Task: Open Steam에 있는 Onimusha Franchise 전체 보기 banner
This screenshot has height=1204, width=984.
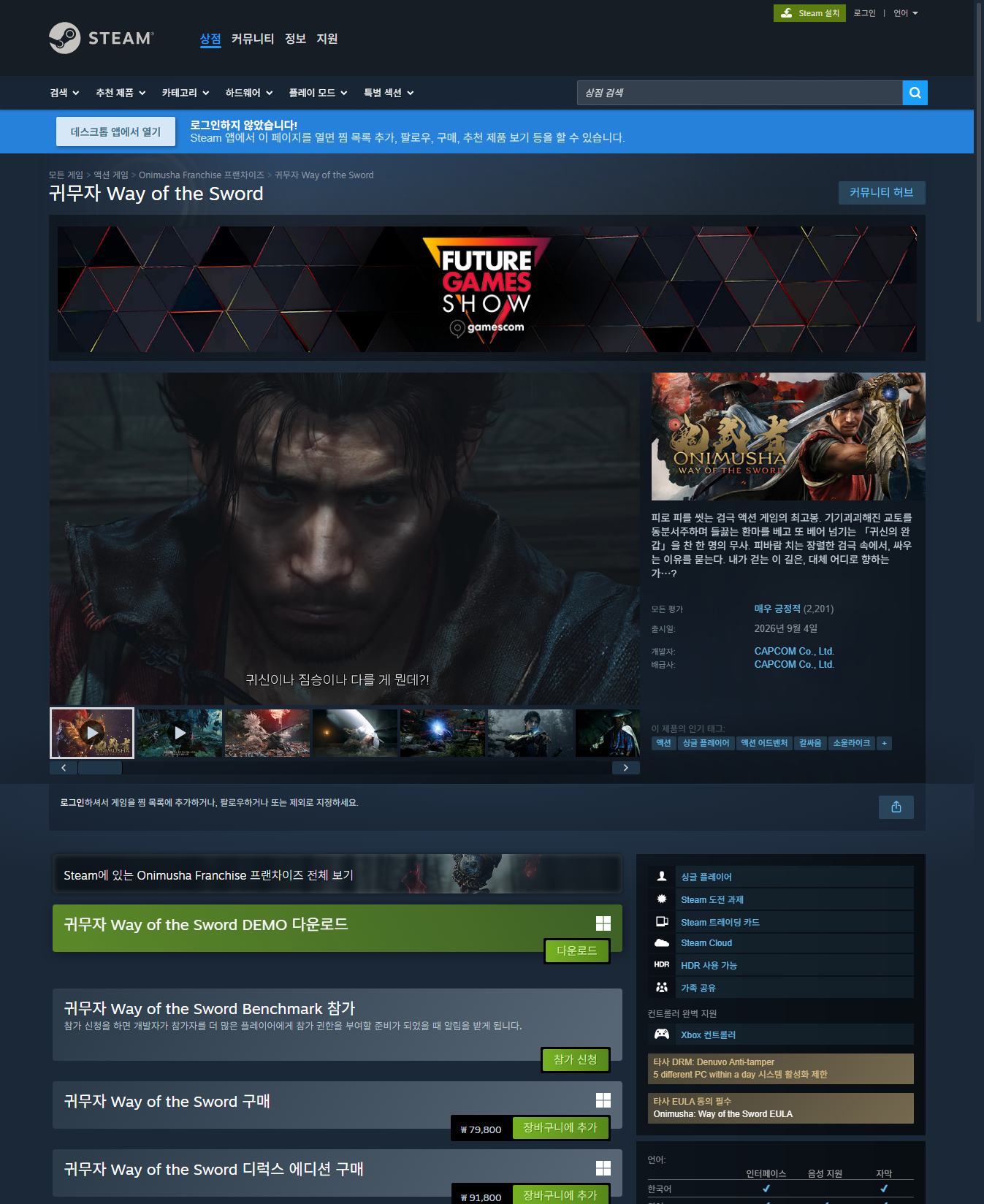Action: pyautogui.click(x=337, y=875)
